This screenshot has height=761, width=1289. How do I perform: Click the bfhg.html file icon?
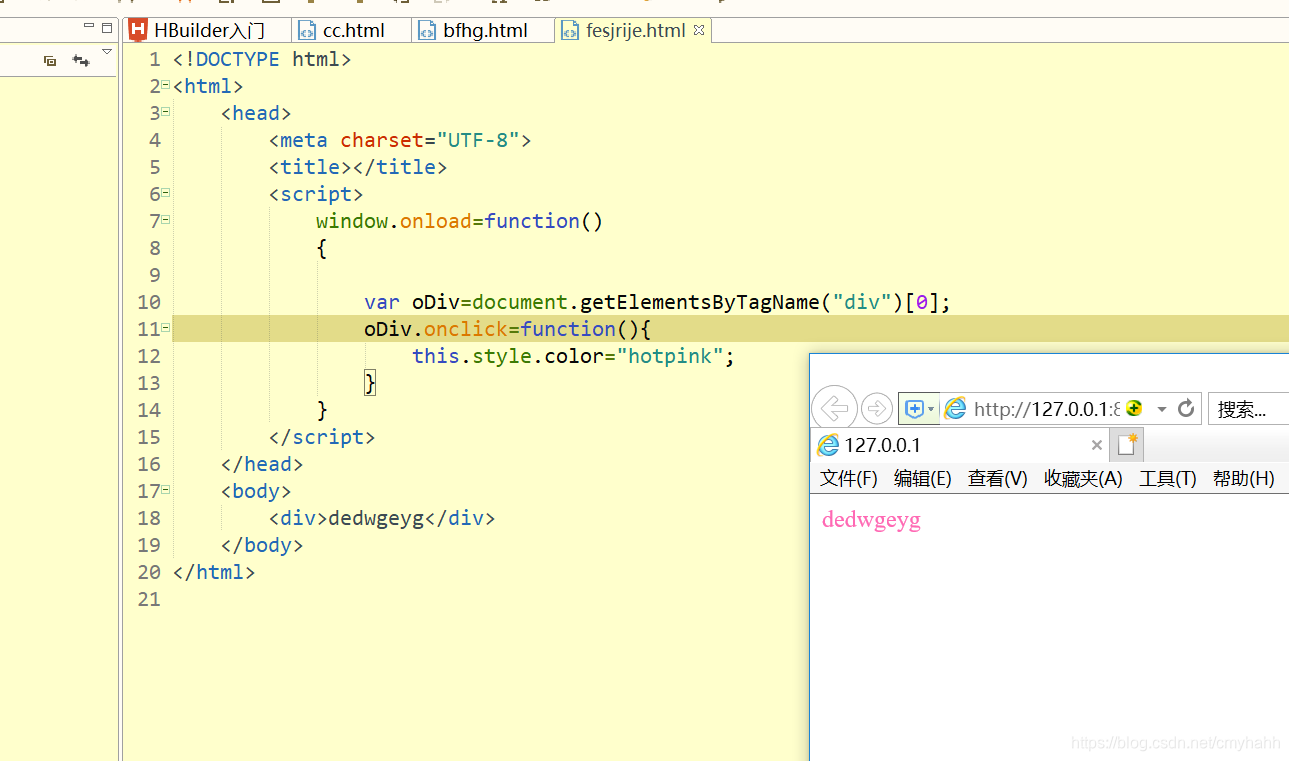tap(427, 30)
